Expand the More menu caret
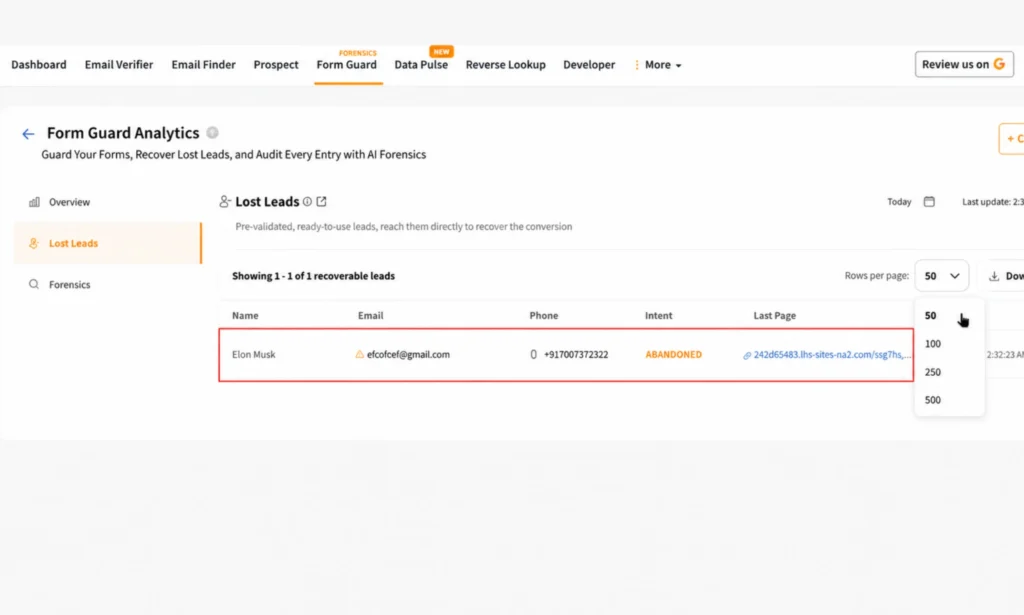Viewport: 1024px width, 615px height. 679,65
